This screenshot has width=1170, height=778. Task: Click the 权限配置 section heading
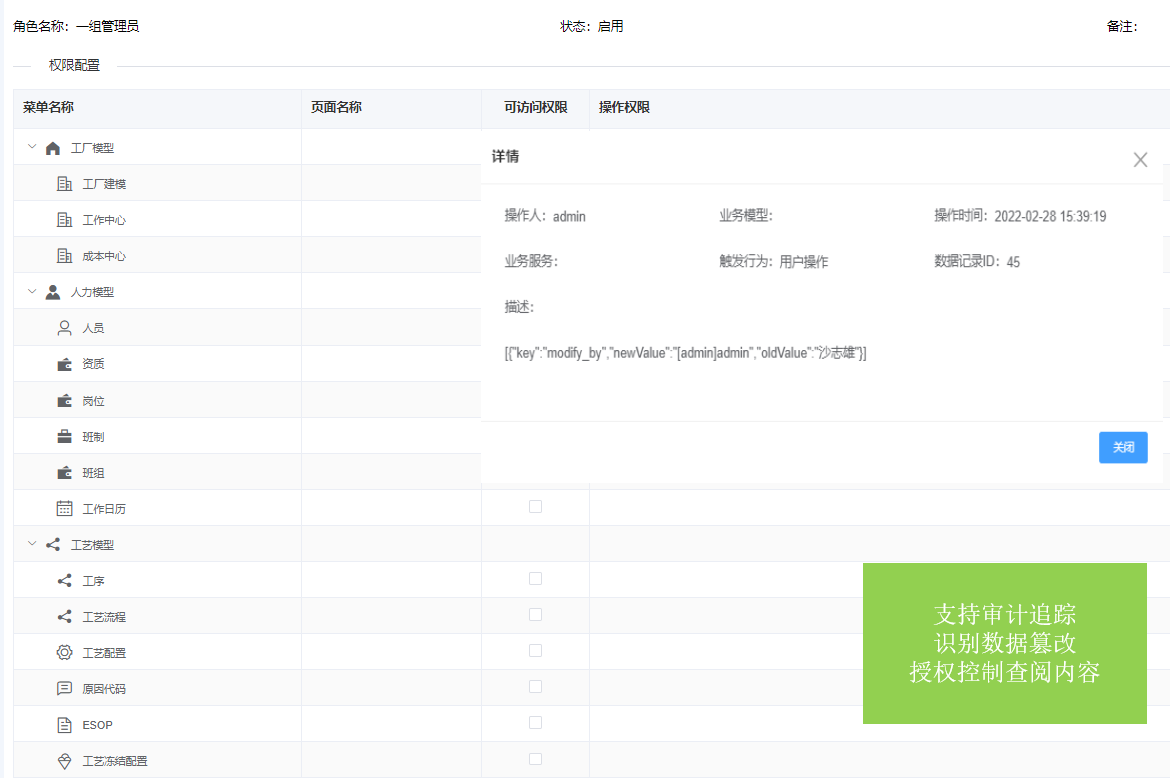pos(74,65)
